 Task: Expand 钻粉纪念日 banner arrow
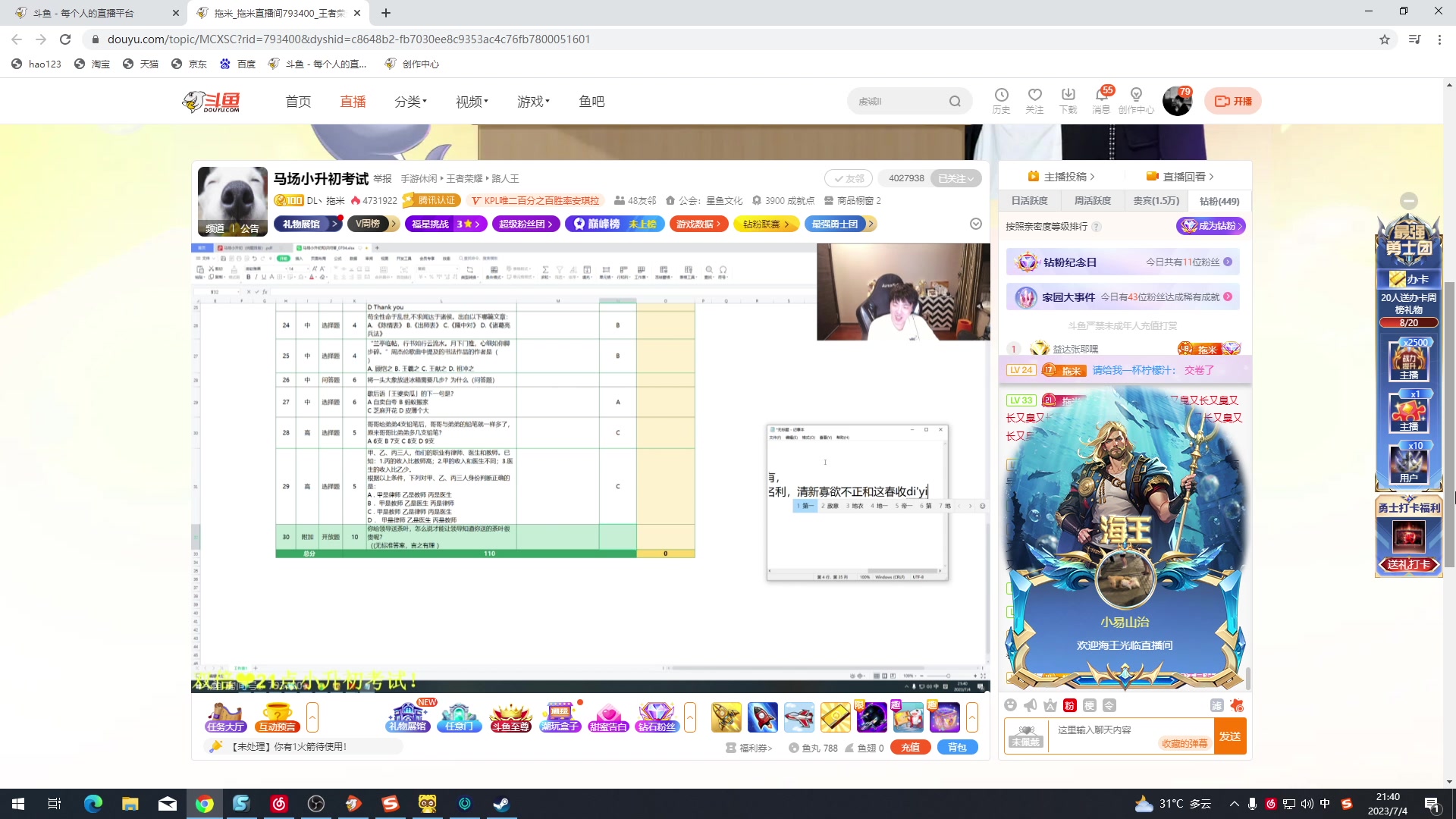[x=1228, y=262]
